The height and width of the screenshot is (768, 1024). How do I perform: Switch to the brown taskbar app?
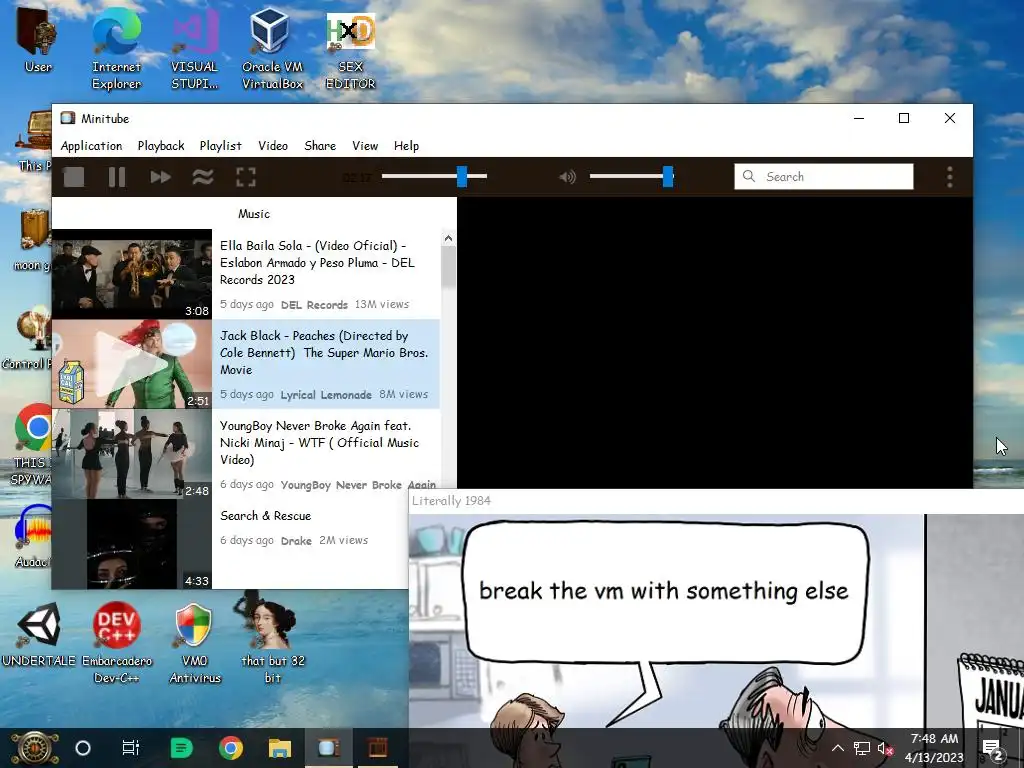(x=377, y=748)
